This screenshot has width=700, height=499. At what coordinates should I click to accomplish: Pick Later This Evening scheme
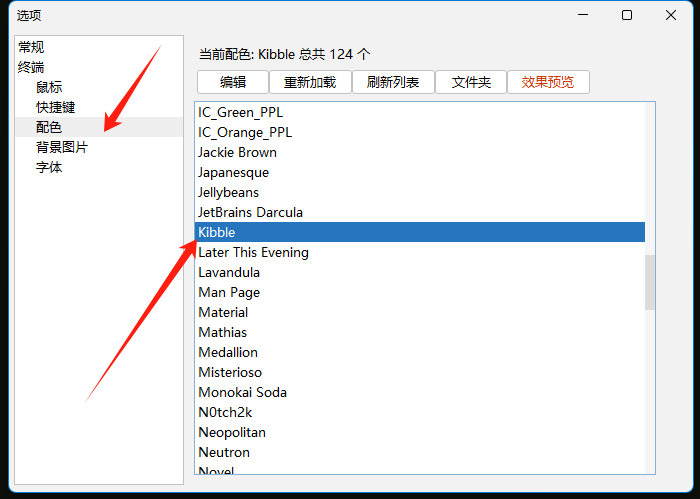tap(253, 252)
